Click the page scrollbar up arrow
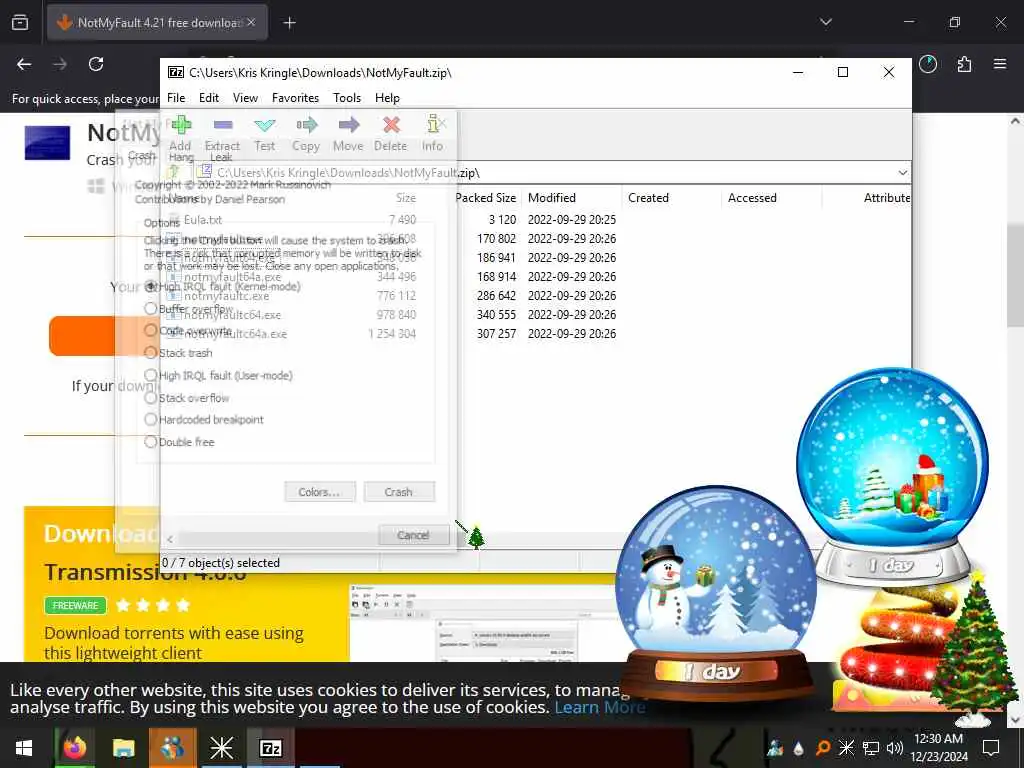Image resolution: width=1024 pixels, height=768 pixels. pos(1015,121)
